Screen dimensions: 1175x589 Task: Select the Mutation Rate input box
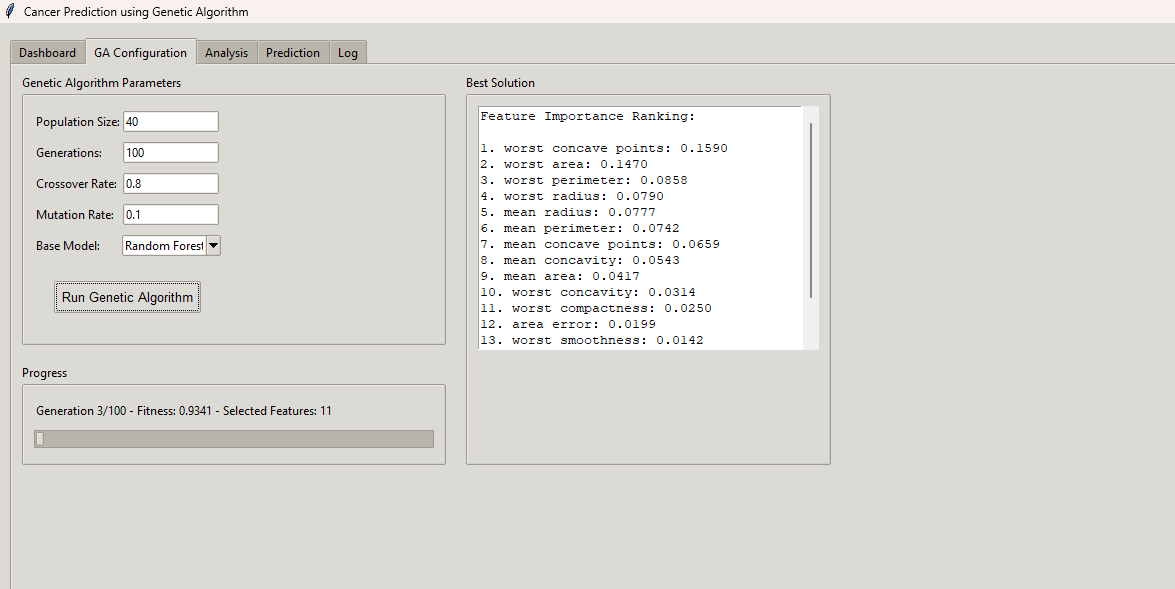coord(170,215)
